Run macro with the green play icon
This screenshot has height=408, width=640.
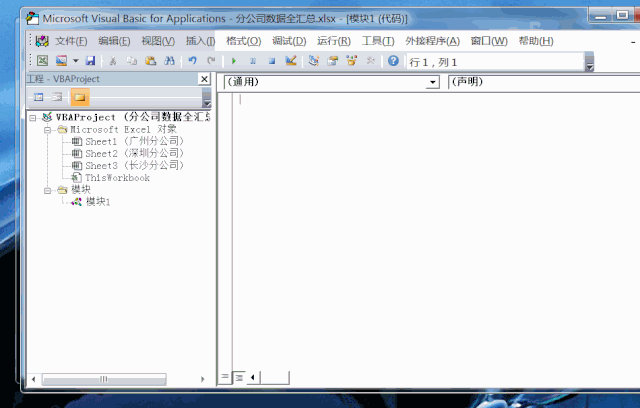[x=234, y=61]
